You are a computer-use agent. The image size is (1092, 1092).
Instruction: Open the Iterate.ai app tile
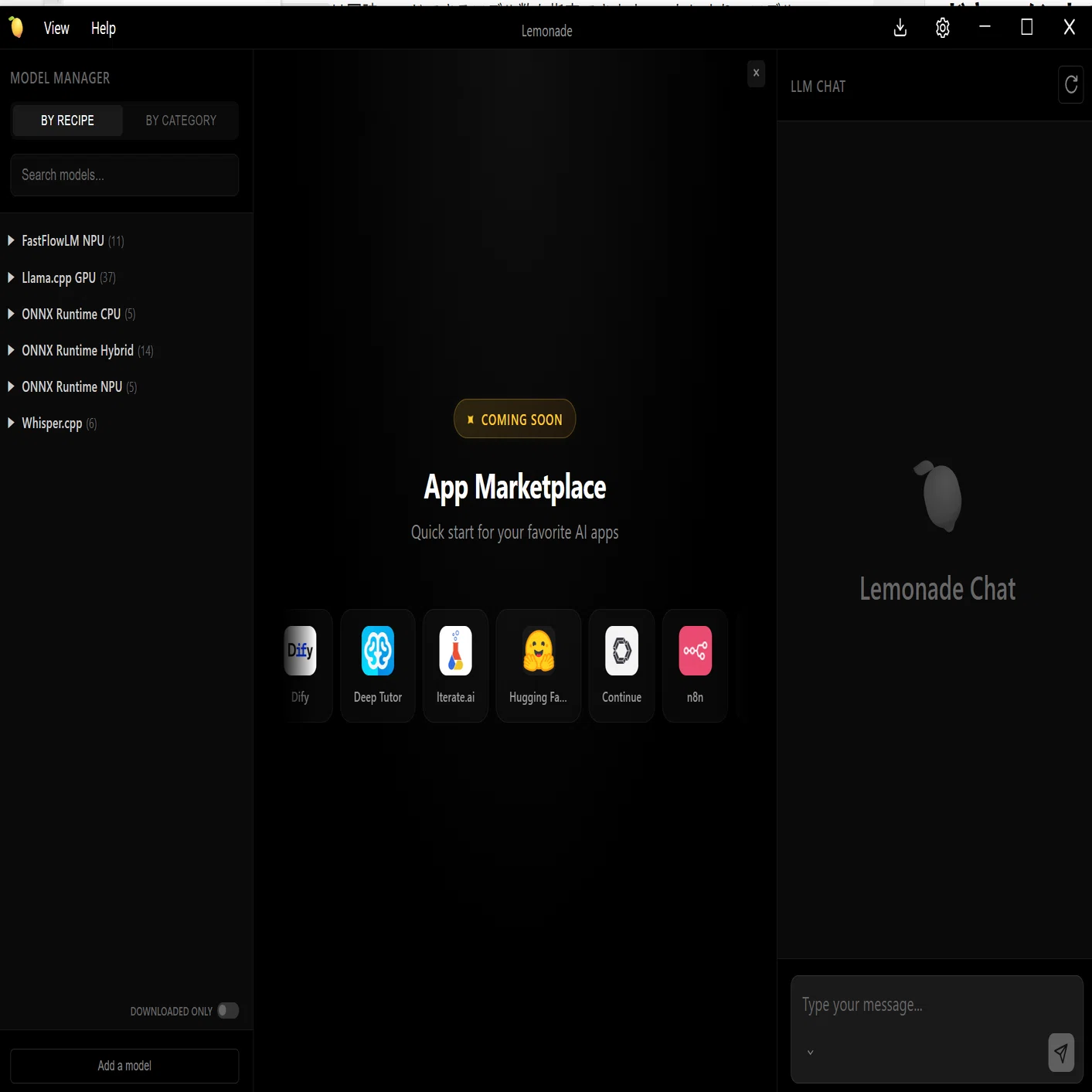point(456,665)
